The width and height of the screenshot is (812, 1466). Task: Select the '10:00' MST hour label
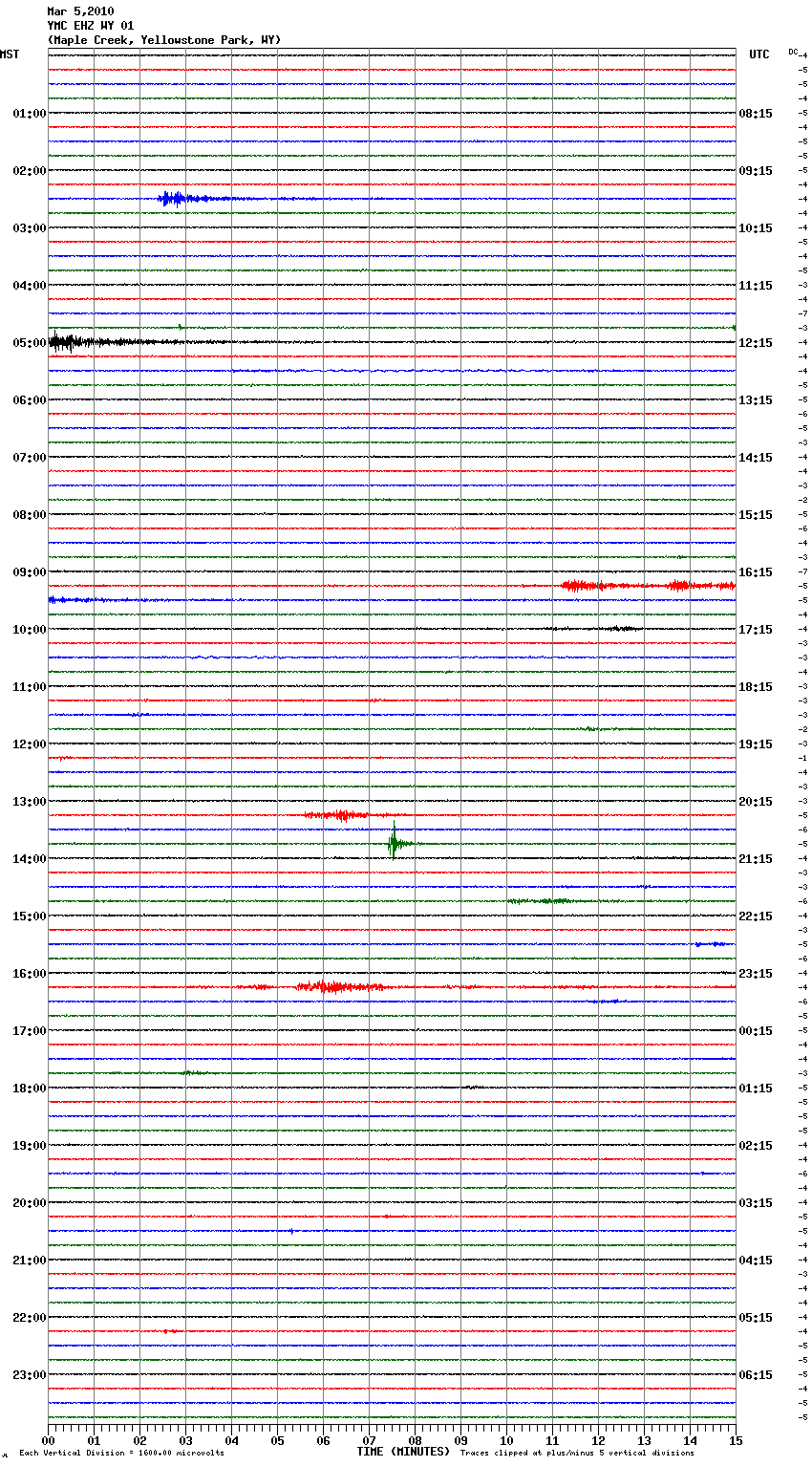[x=30, y=630]
